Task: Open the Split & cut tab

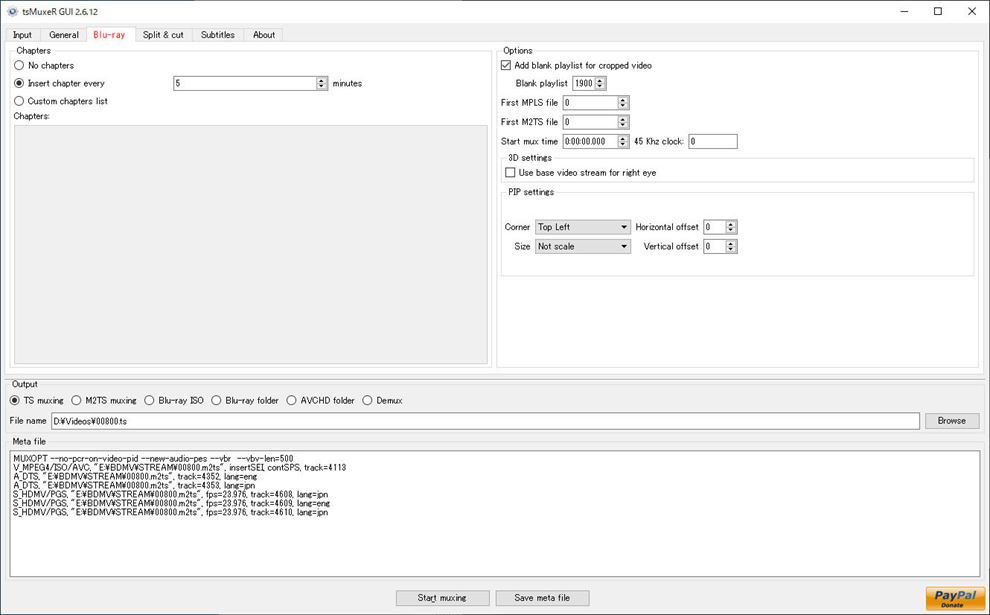Action: (163, 35)
